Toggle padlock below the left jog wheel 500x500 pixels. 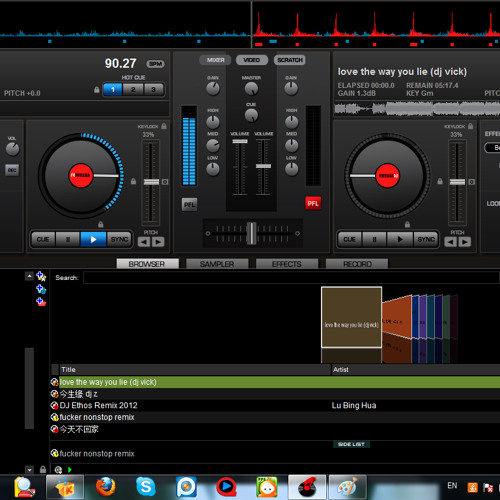coord(101,224)
